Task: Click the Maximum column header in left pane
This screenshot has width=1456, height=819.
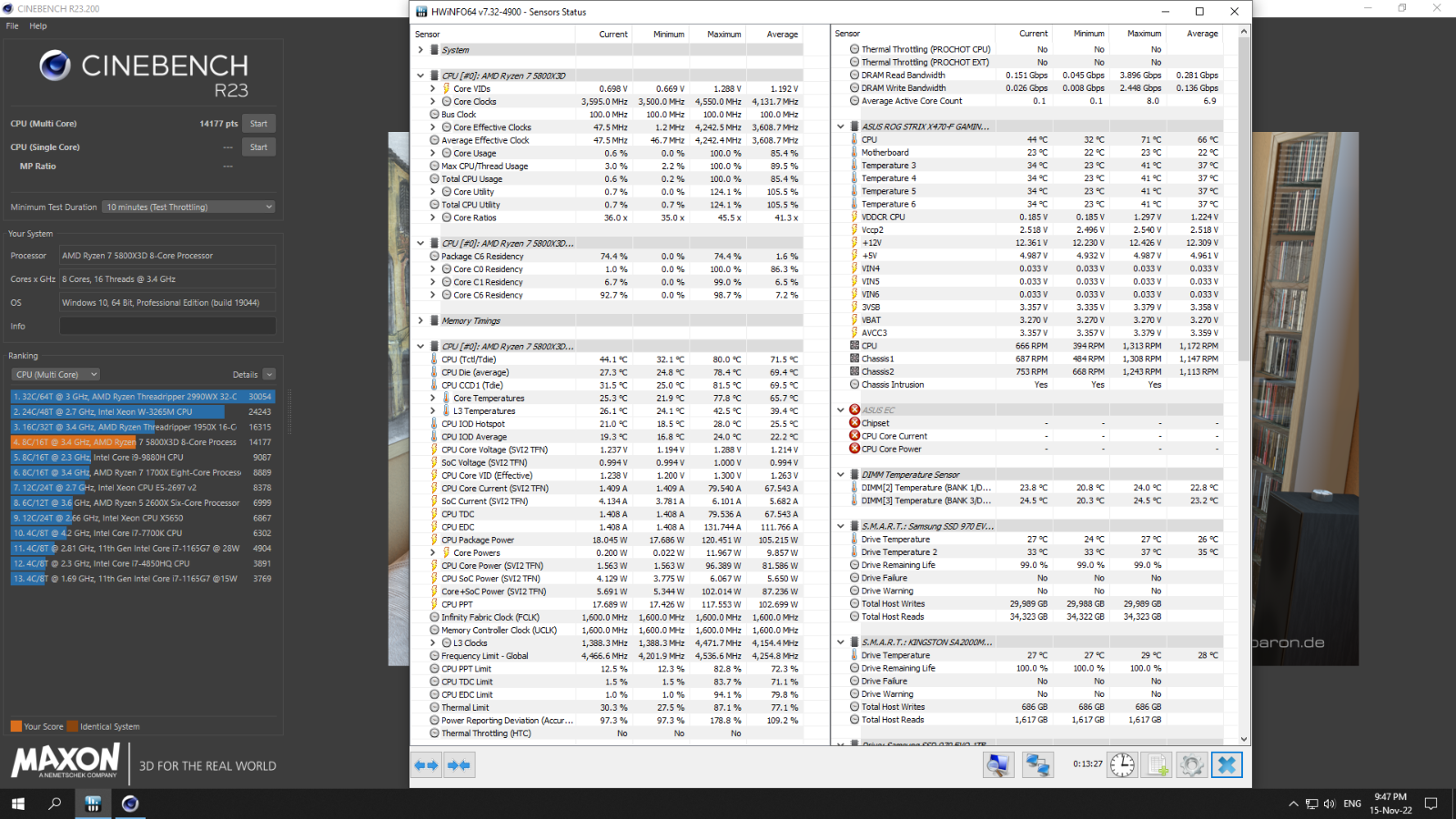Action: click(x=719, y=34)
